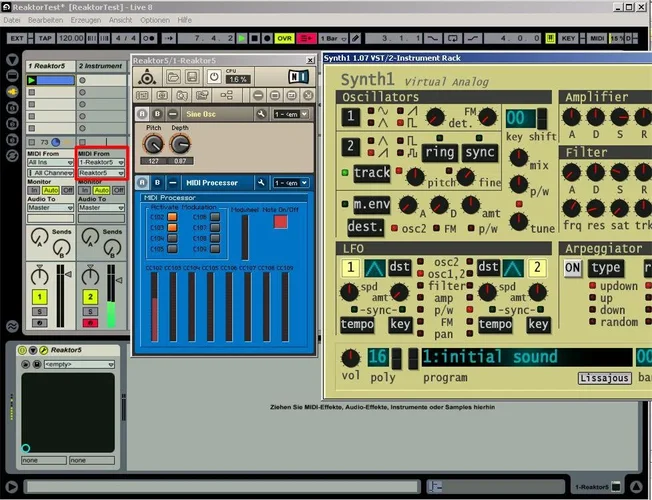Click the Reaktor save disk icon
The image size is (652, 500).
pyautogui.click(x=190, y=76)
